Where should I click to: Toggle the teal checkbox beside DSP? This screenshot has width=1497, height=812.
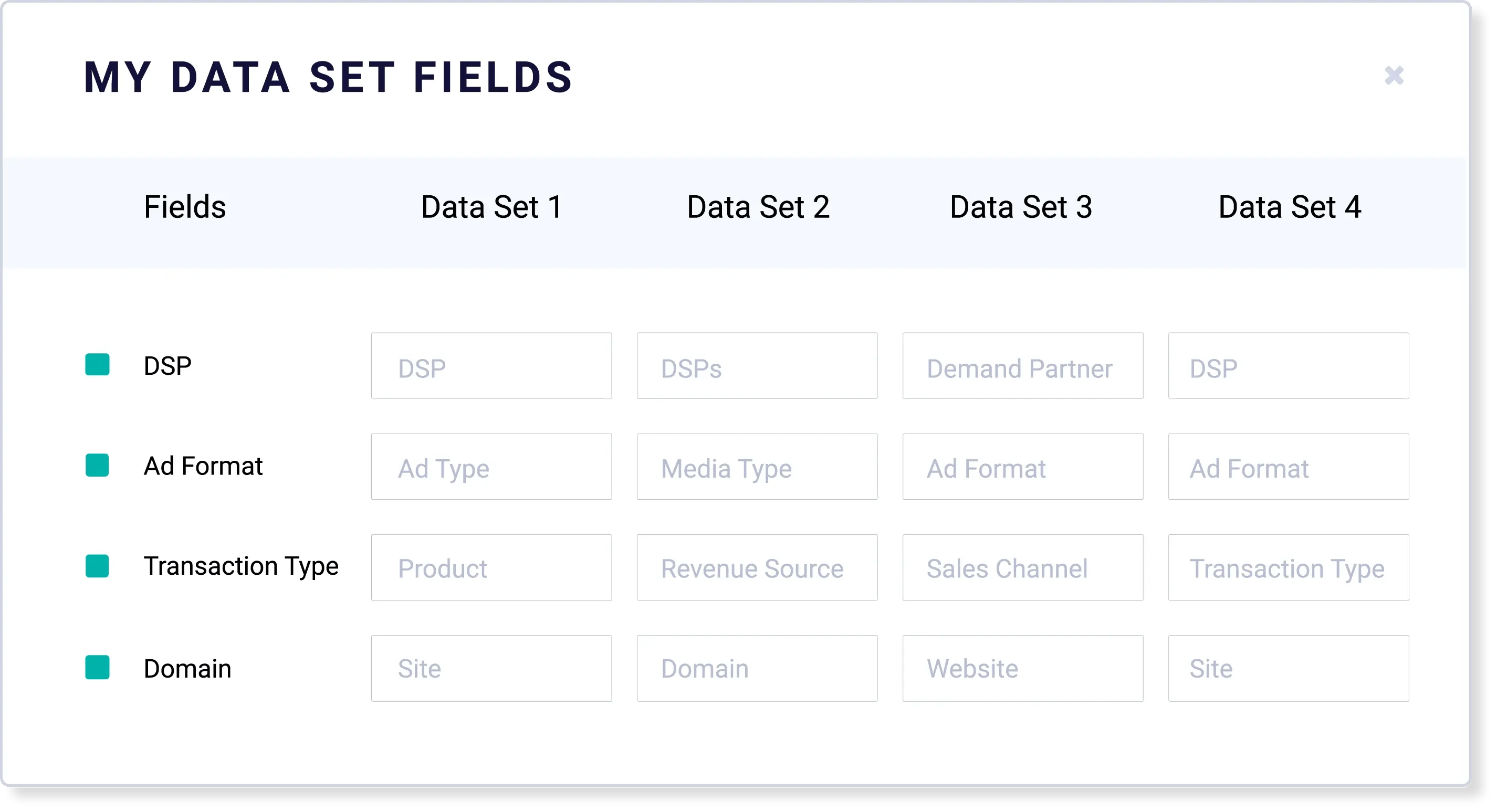coord(98,365)
